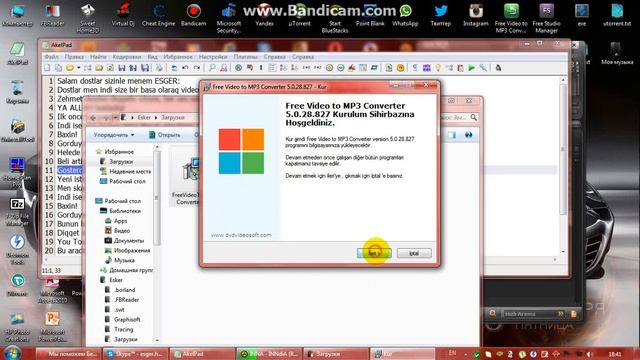
Task: Open the Файл menu in AkelPad
Action: point(51,57)
